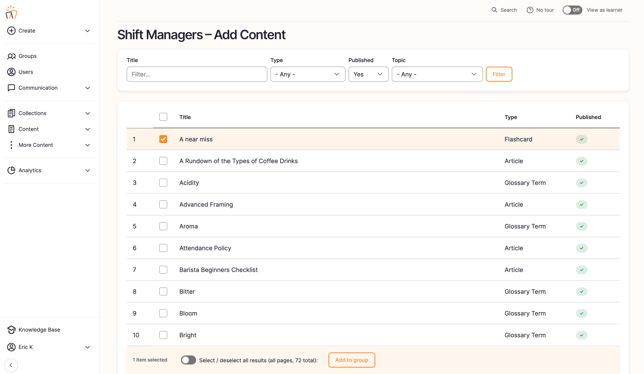Click the Groups people icon

click(x=12, y=56)
